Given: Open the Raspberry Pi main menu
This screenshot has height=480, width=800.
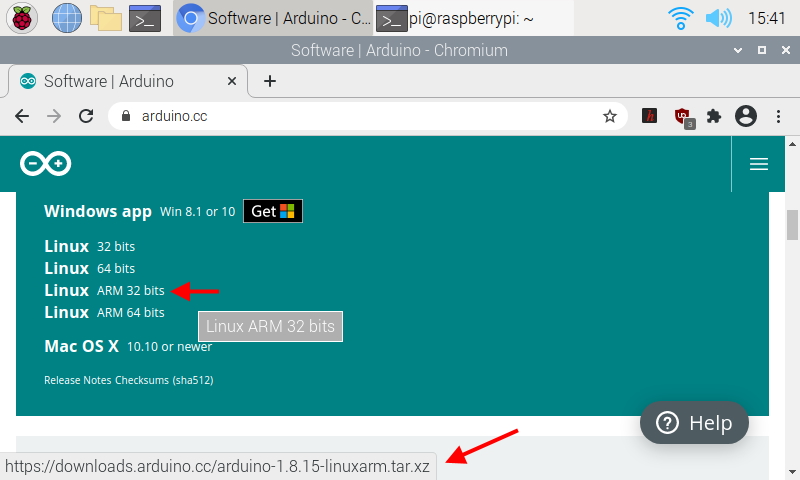Looking at the screenshot, I should 21,18.
